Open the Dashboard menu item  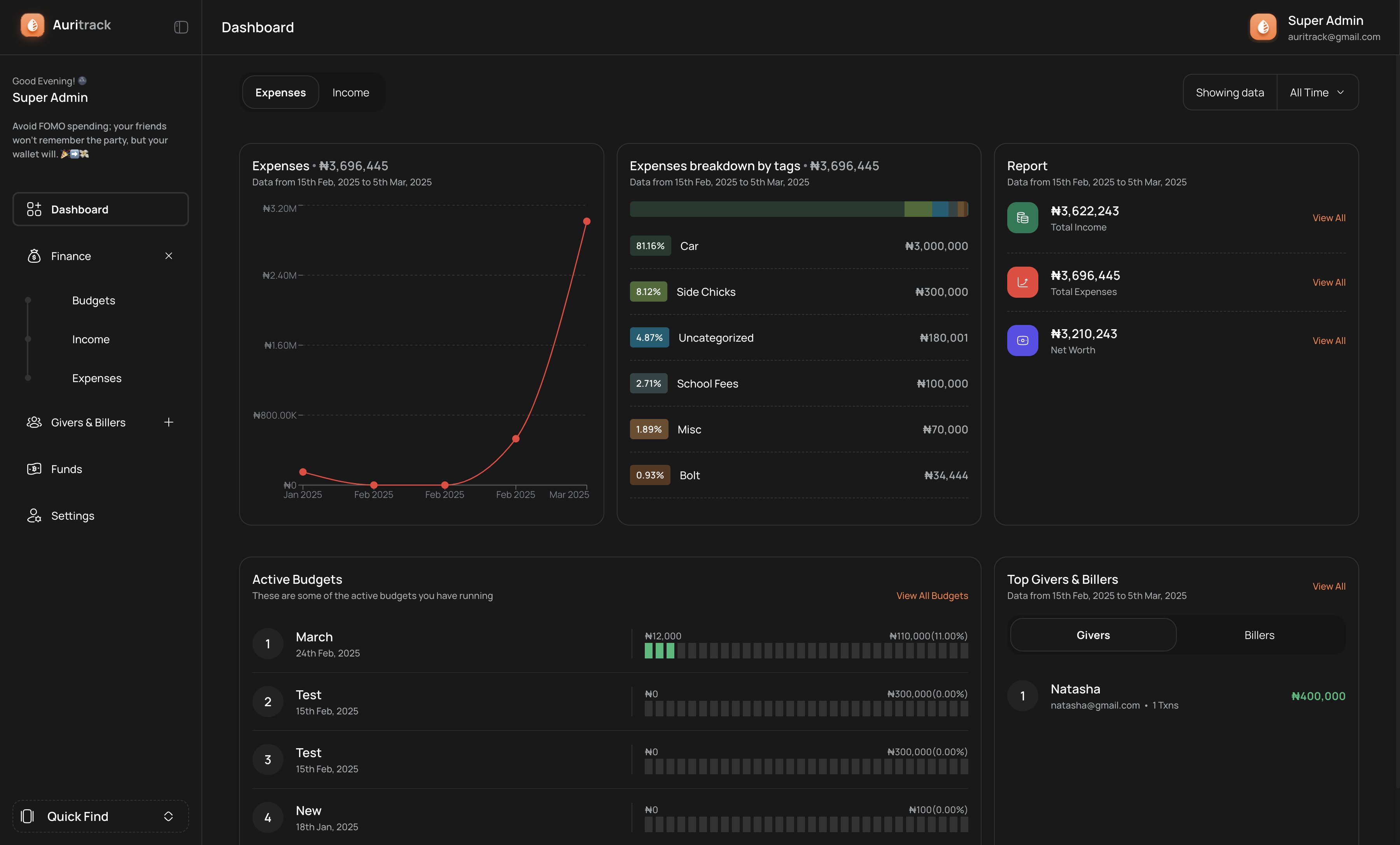coord(101,210)
